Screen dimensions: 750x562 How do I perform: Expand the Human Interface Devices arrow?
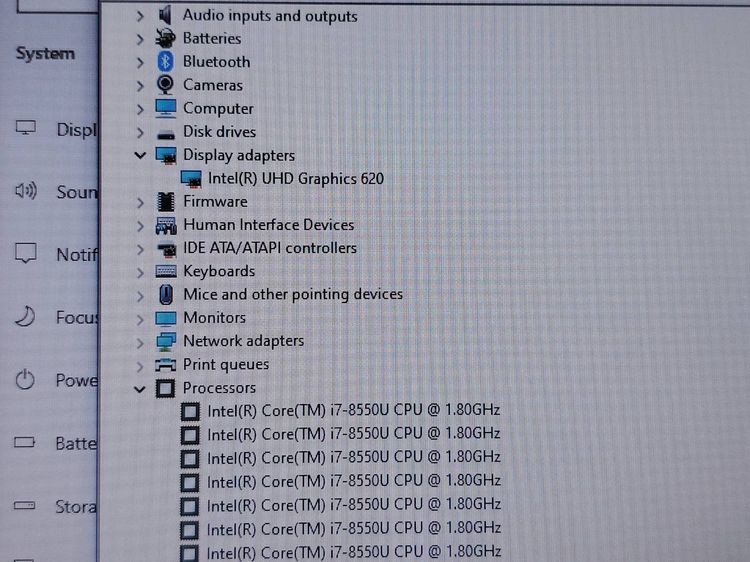click(x=140, y=225)
